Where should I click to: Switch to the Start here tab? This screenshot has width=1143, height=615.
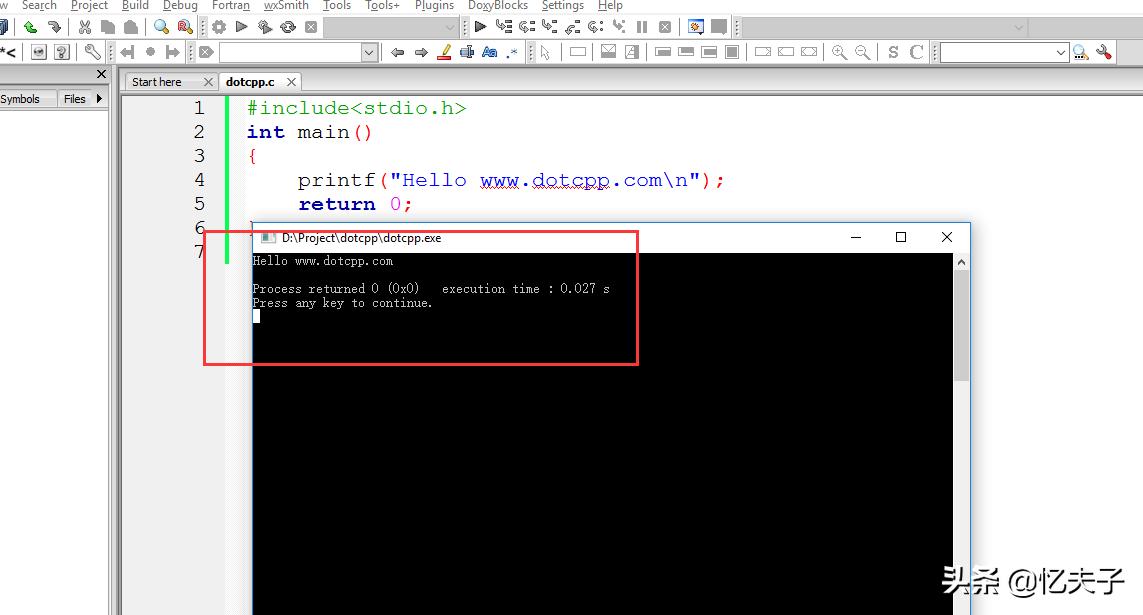(155, 82)
